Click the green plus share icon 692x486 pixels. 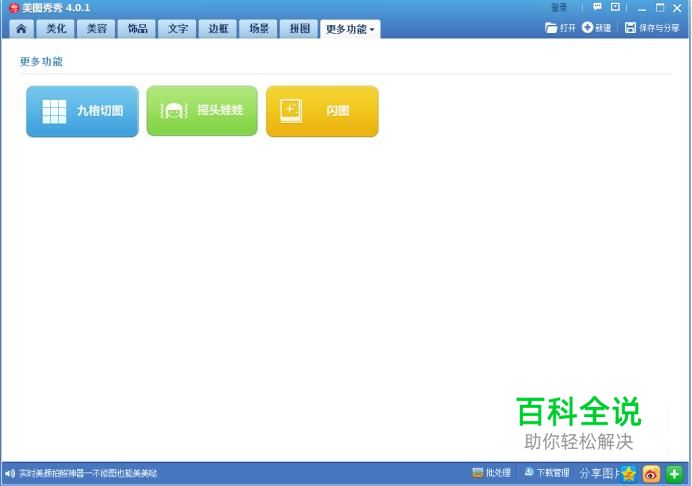click(674, 474)
